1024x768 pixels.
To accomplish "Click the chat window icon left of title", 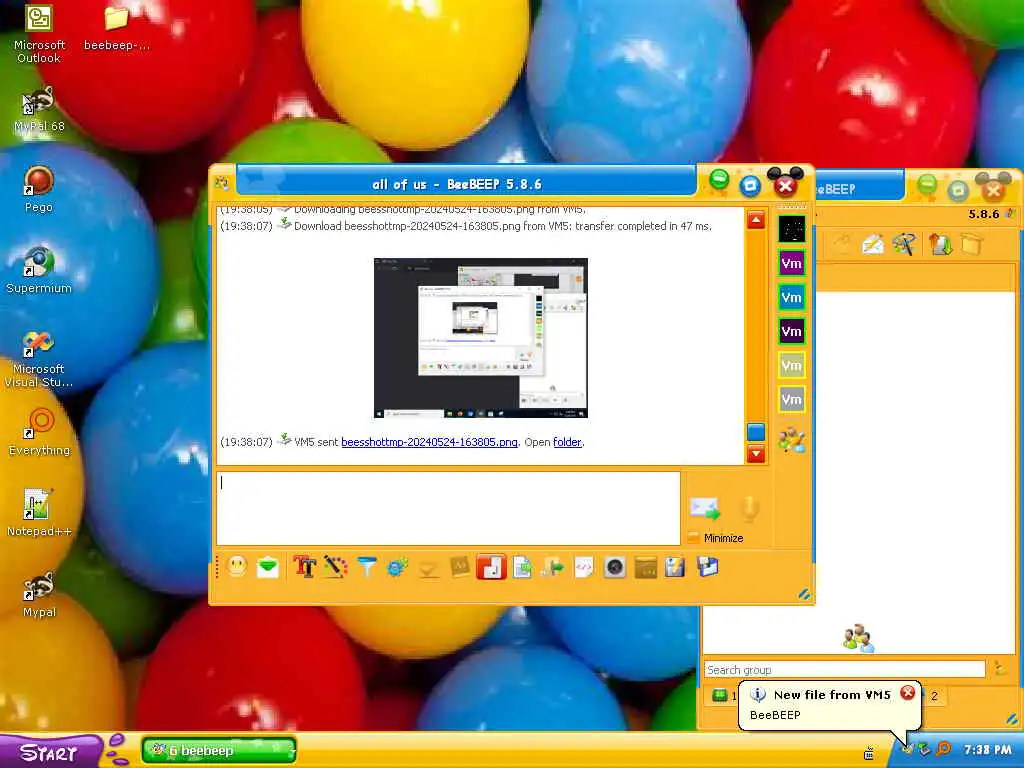I will point(221,183).
